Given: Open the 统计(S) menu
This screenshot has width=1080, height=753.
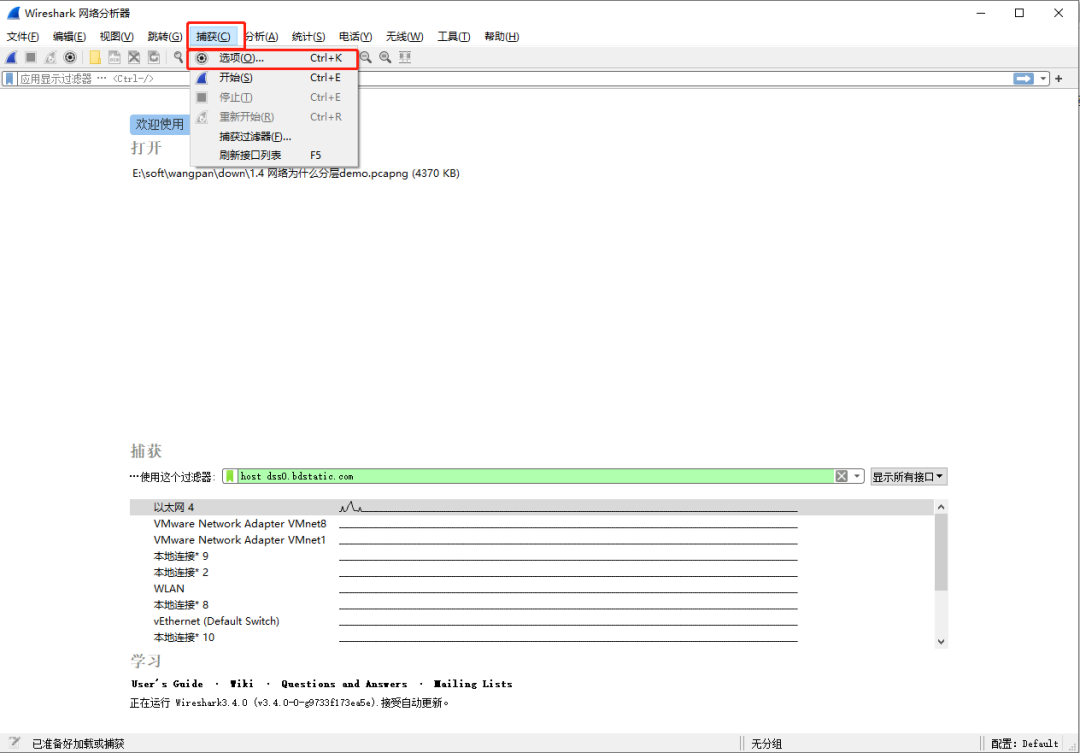Looking at the screenshot, I should [309, 37].
